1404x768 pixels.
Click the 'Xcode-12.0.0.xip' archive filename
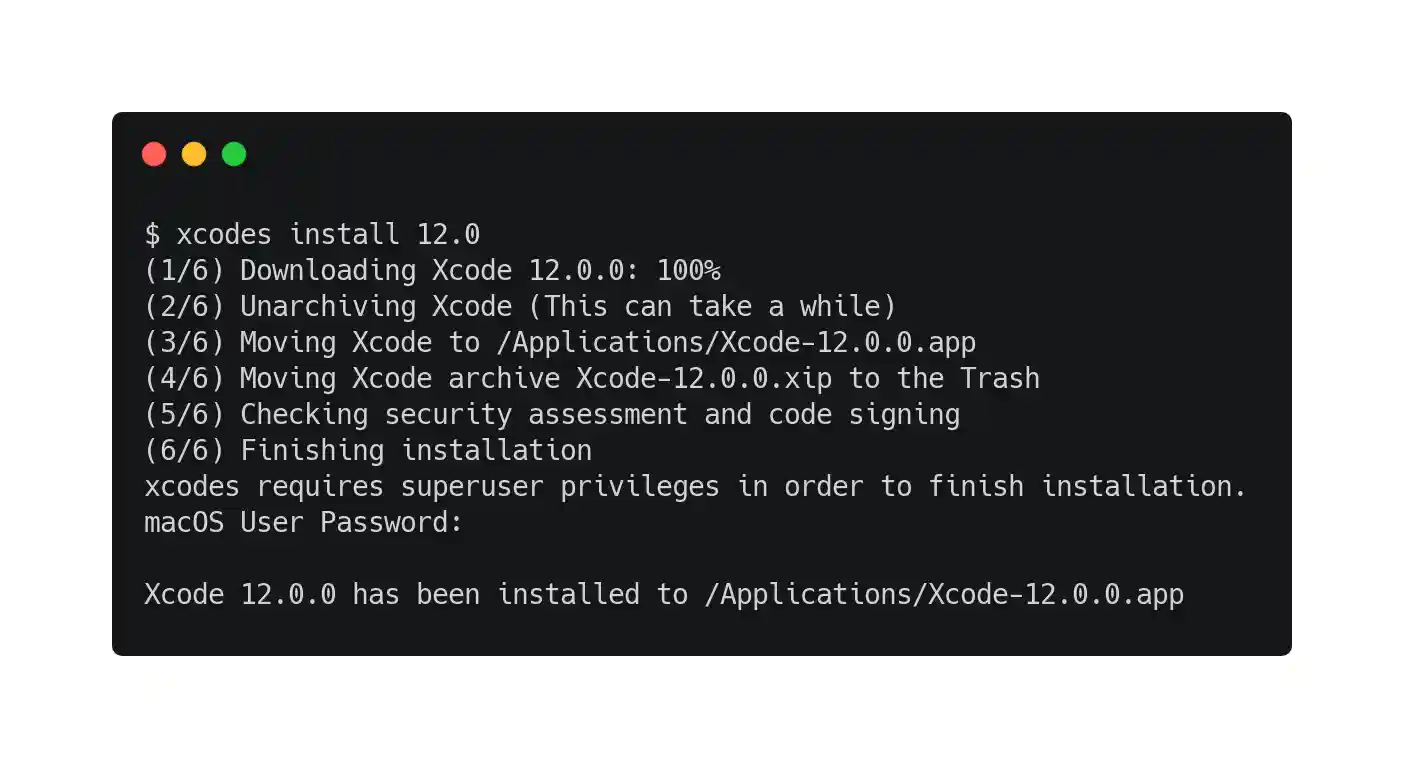(x=704, y=379)
